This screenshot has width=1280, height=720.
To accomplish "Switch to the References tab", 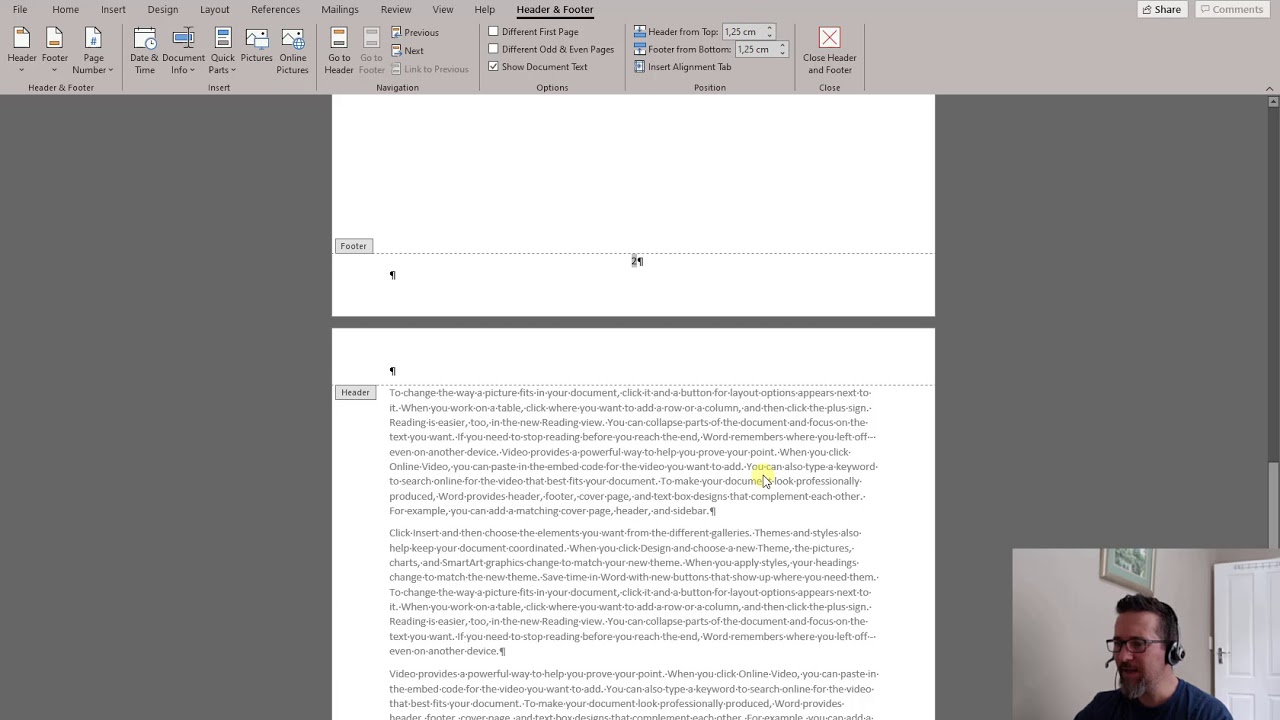I will click(x=275, y=9).
